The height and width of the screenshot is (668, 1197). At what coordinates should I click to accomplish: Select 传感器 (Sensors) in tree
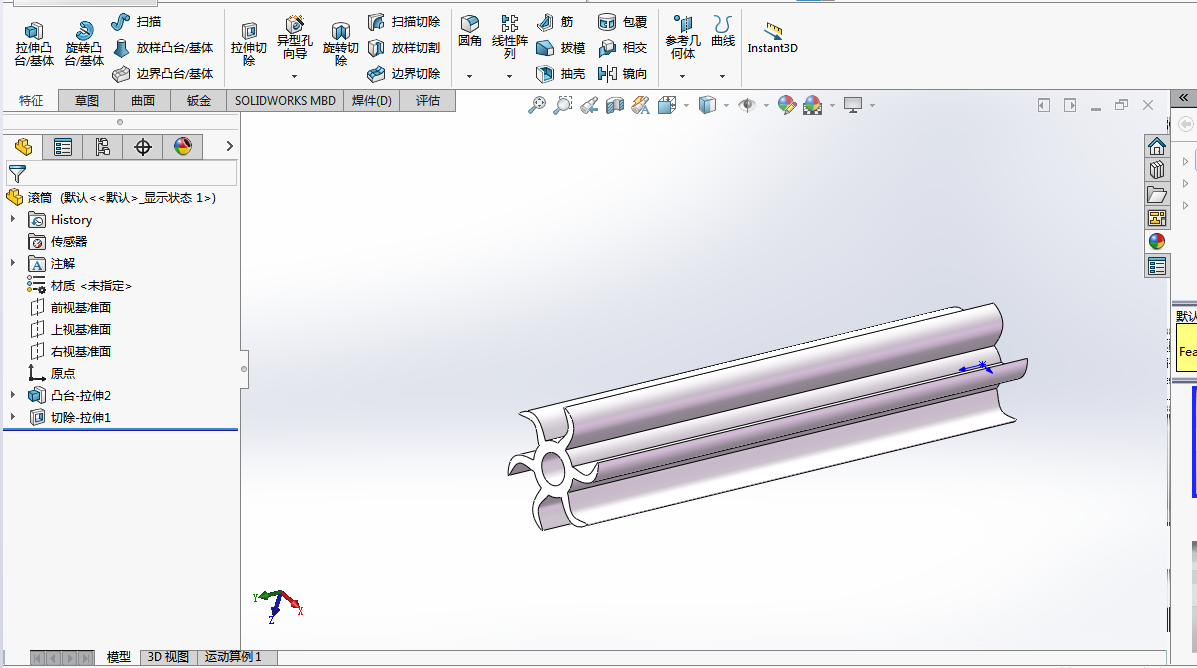[58, 242]
